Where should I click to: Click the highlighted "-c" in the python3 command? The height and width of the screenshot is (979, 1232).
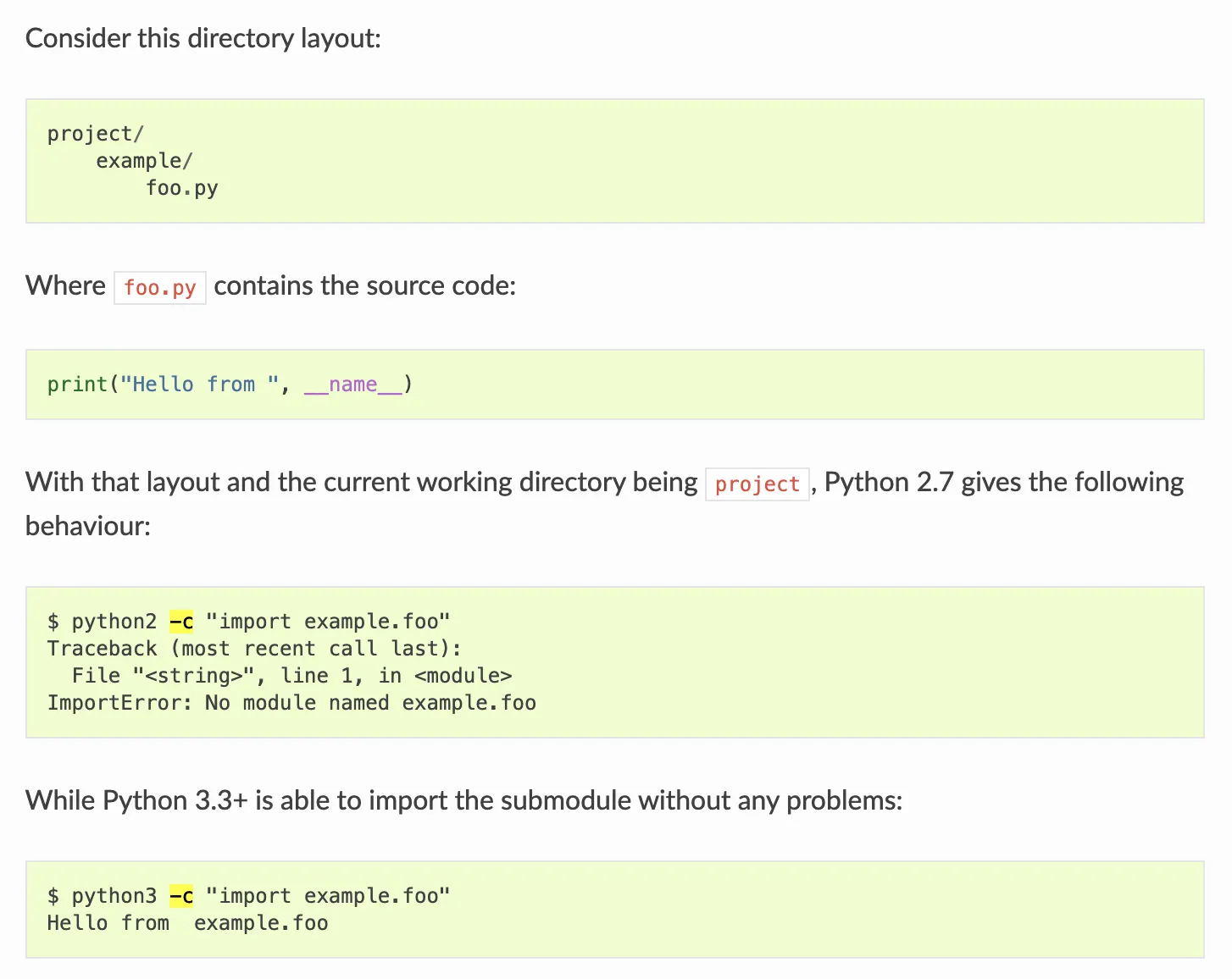tap(181, 896)
